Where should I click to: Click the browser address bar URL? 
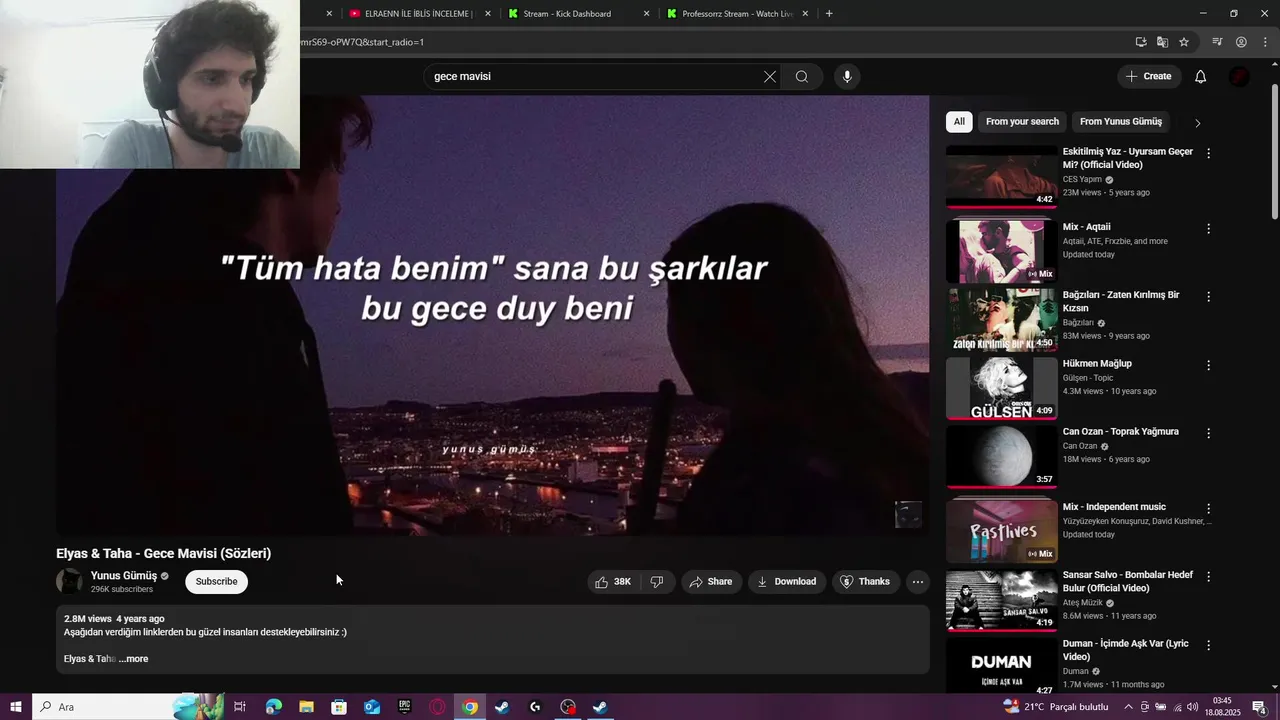[360, 42]
